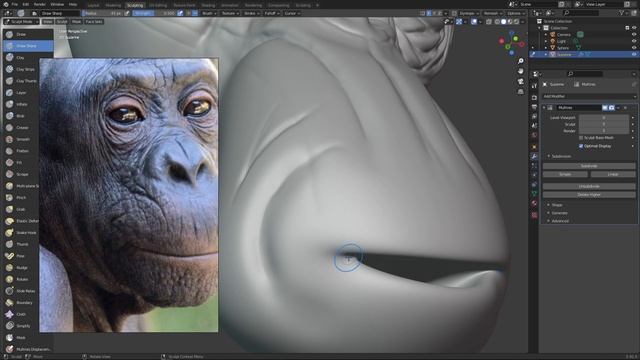Toggle visibility eye for selected Suzanne object

point(634,54)
